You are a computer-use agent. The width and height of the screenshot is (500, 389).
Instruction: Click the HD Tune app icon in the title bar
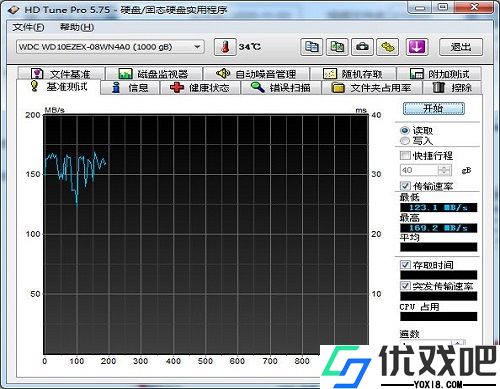point(14,10)
